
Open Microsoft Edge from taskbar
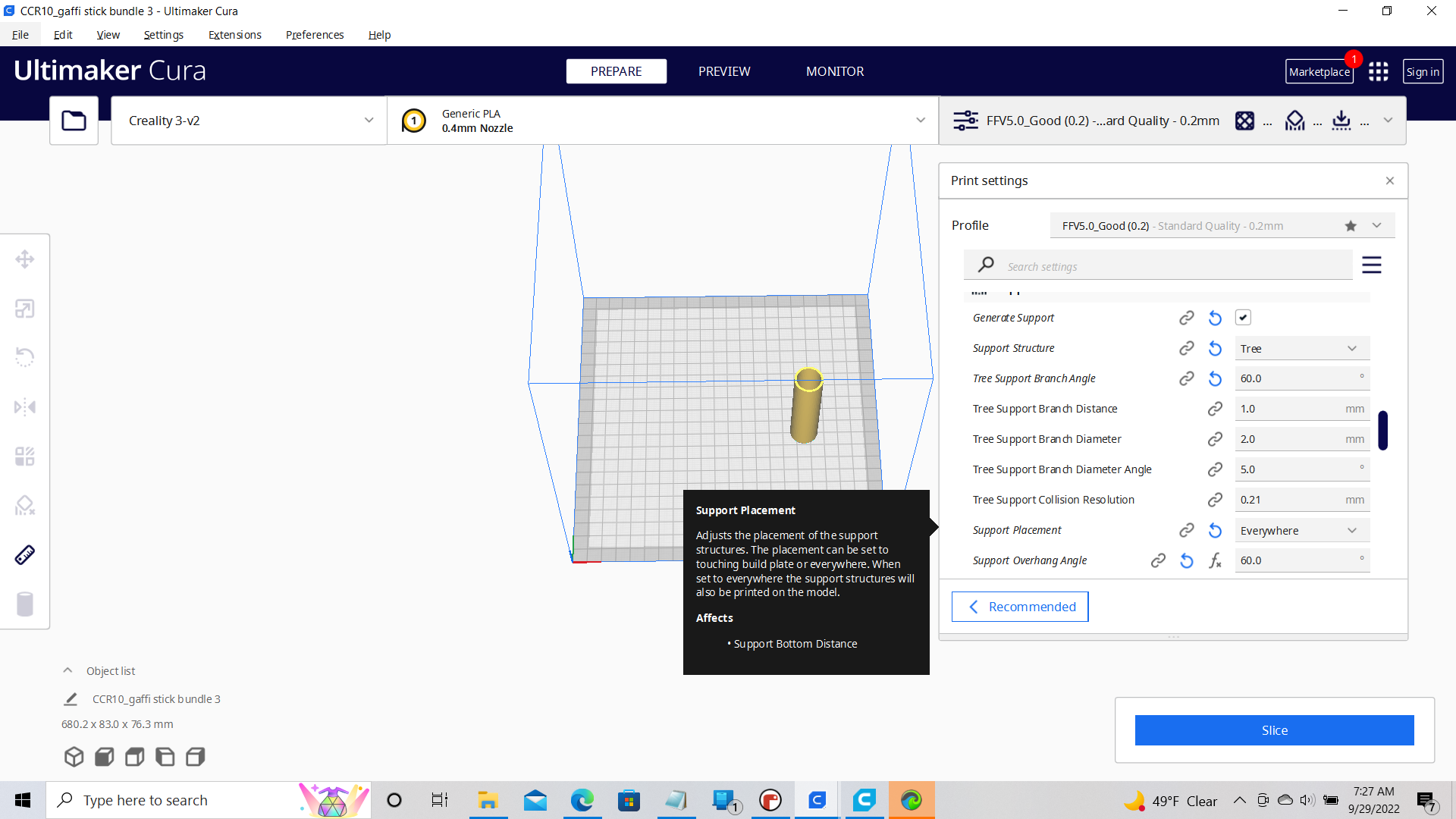582,800
